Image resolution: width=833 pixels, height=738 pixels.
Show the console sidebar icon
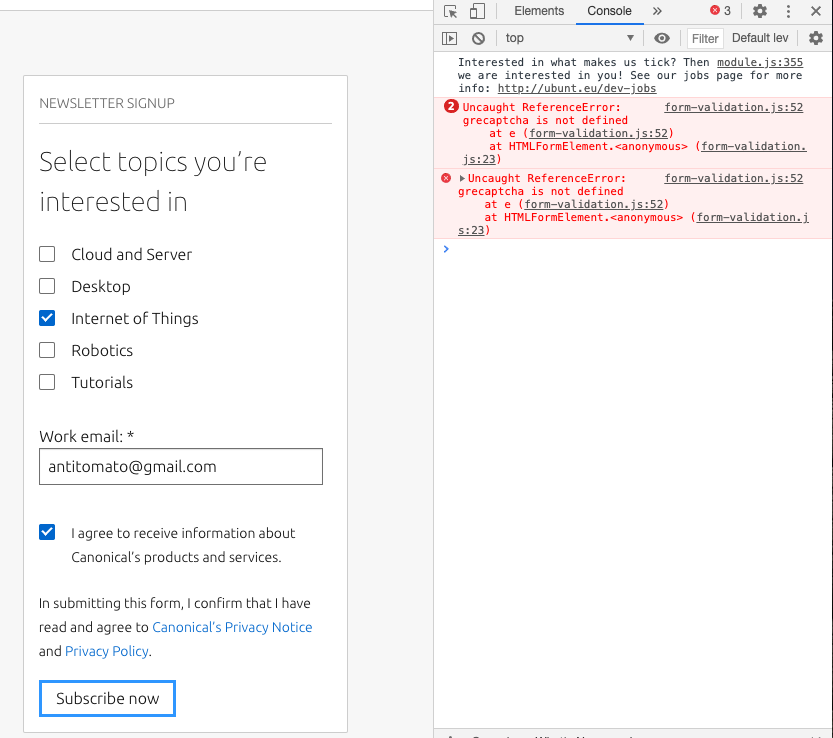pyautogui.click(x=449, y=38)
